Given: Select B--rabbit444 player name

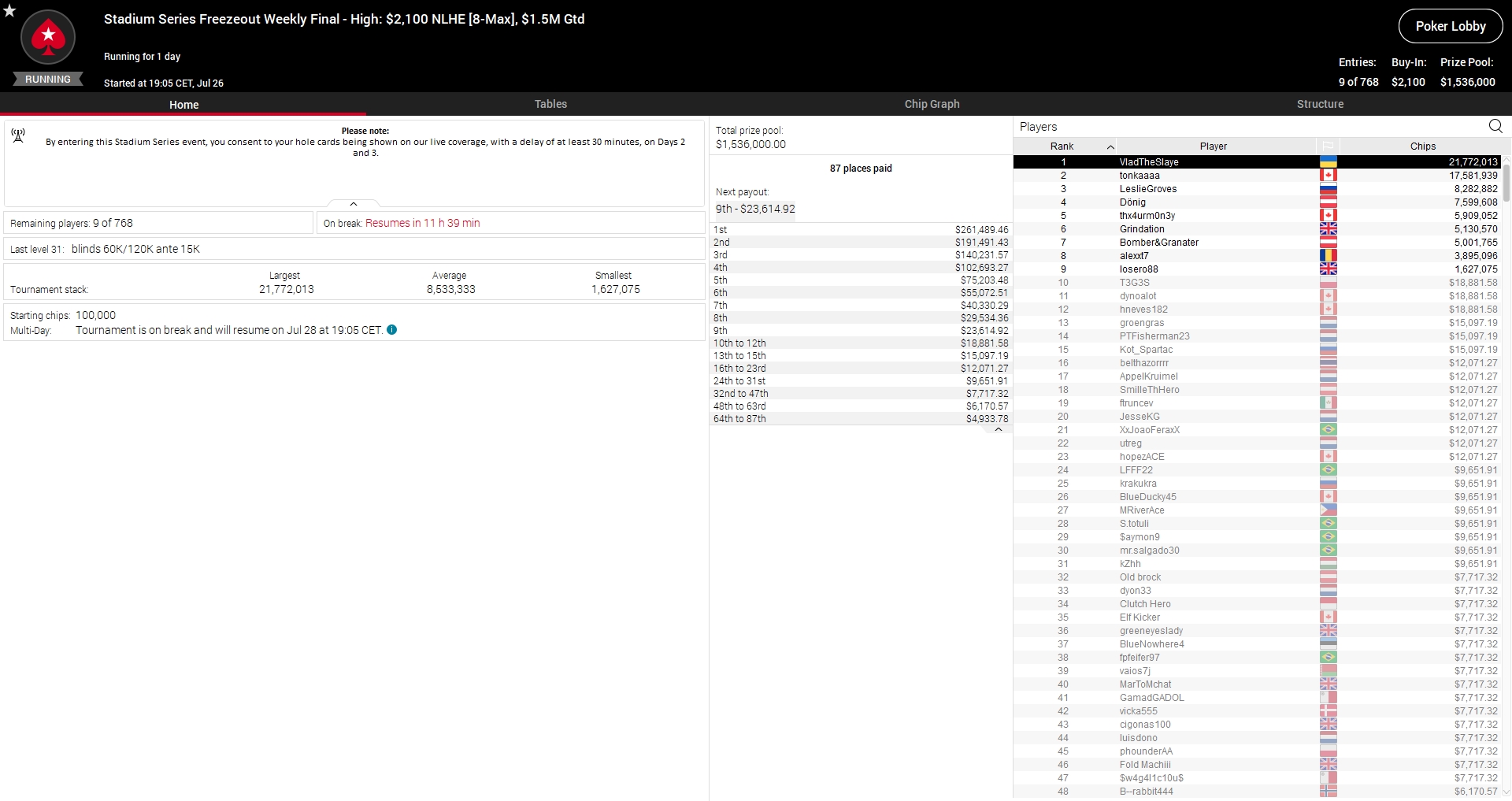Looking at the screenshot, I should (x=1147, y=791).
